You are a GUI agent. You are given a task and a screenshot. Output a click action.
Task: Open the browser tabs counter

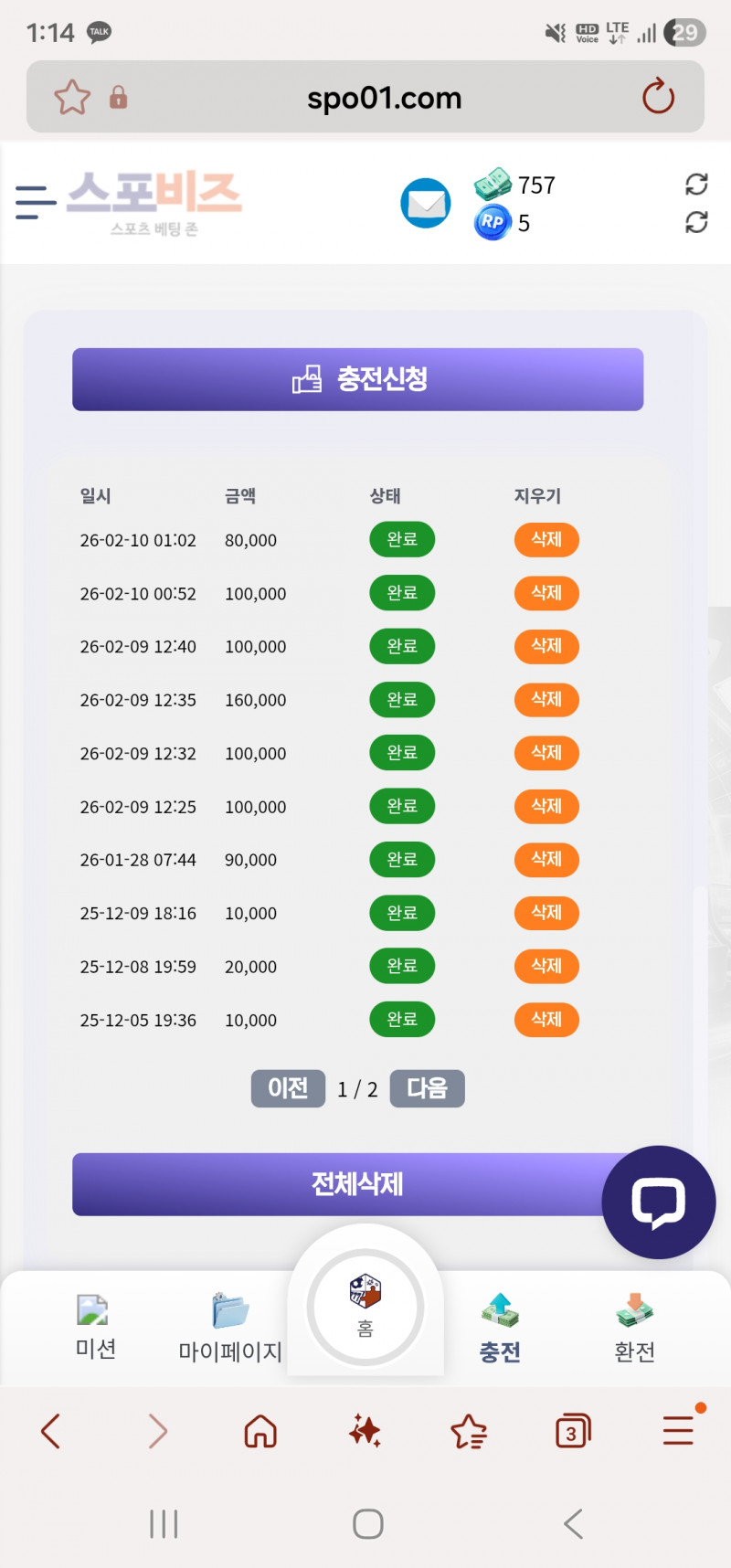[573, 1431]
